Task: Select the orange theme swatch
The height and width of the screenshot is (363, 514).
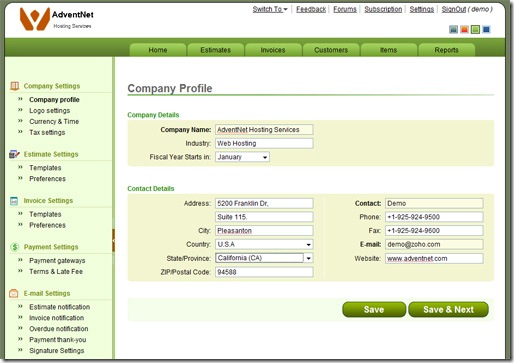Action: coord(464,29)
